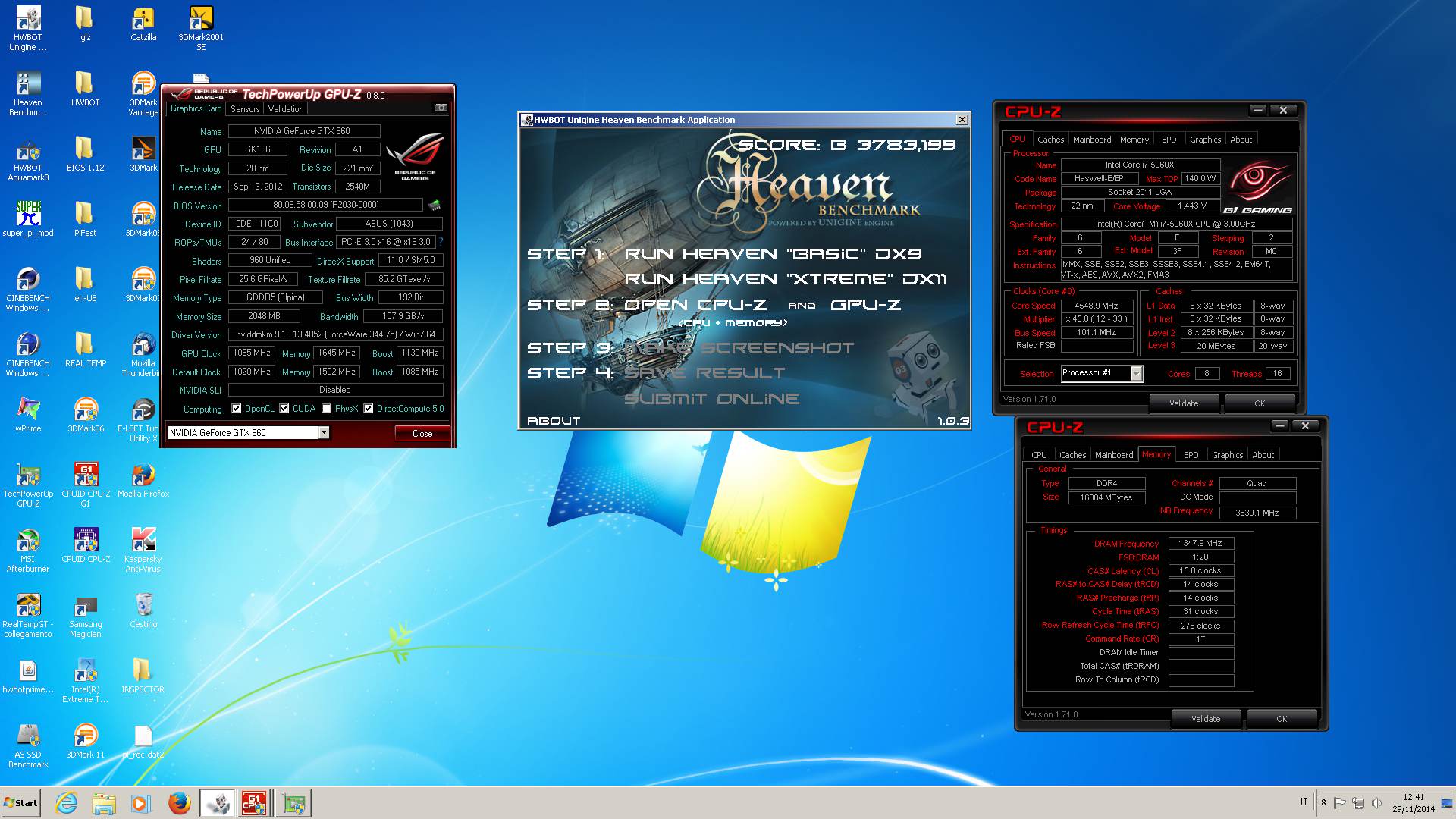
Task: Launch HWBOT Aquamark3 shortcut
Action: pyautogui.click(x=28, y=159)
